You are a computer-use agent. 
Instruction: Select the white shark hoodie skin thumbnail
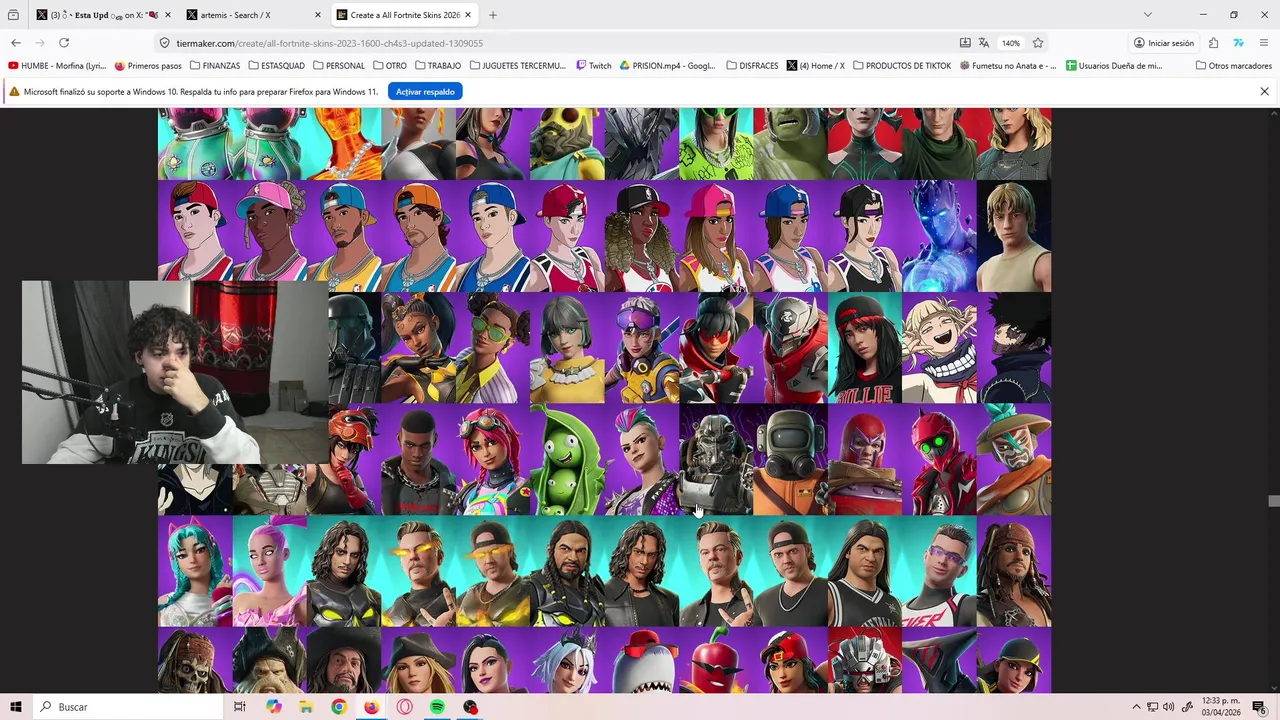pyautogui.click(x=641, y=660)
